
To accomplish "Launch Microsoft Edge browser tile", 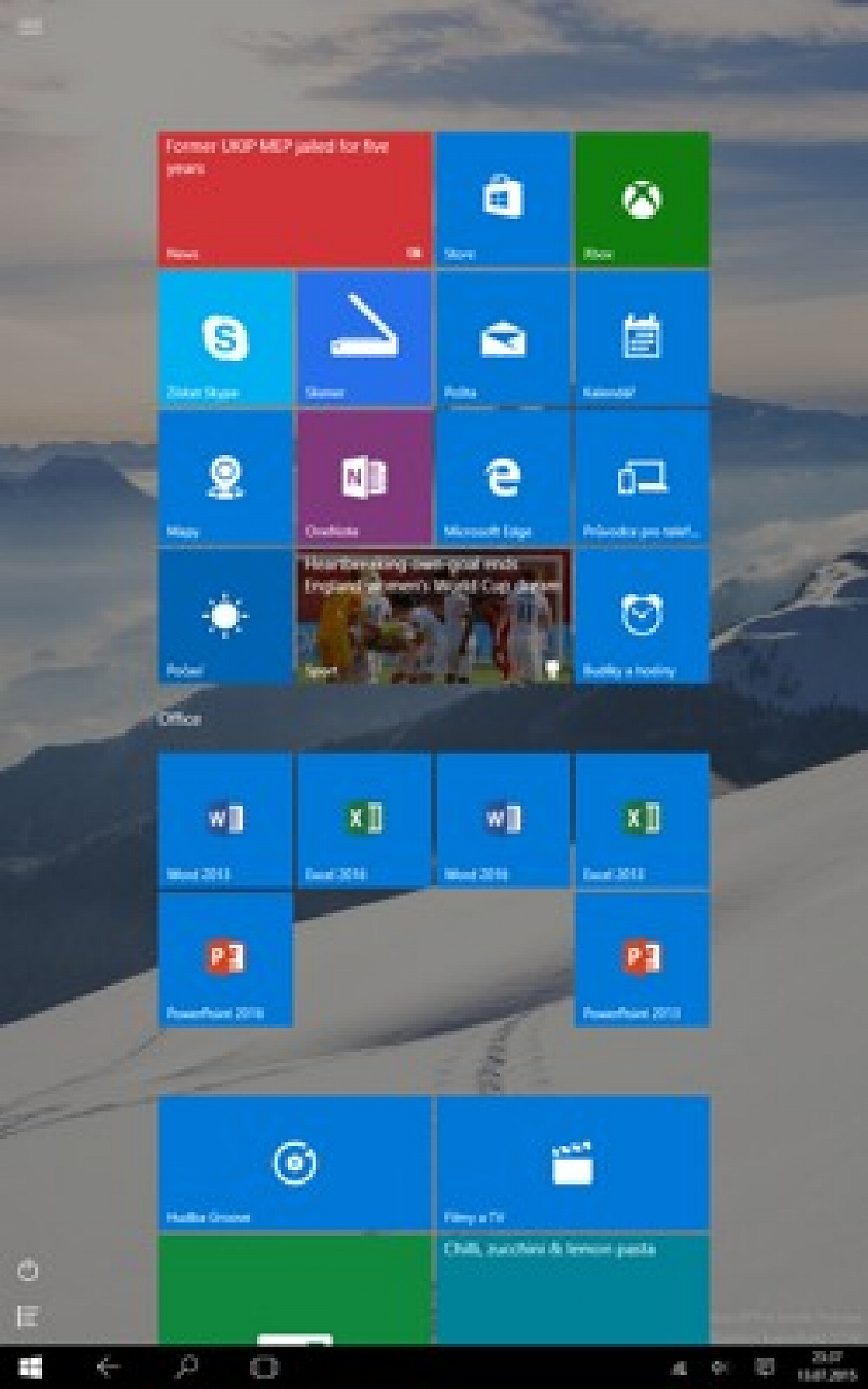I will point(504,477).
